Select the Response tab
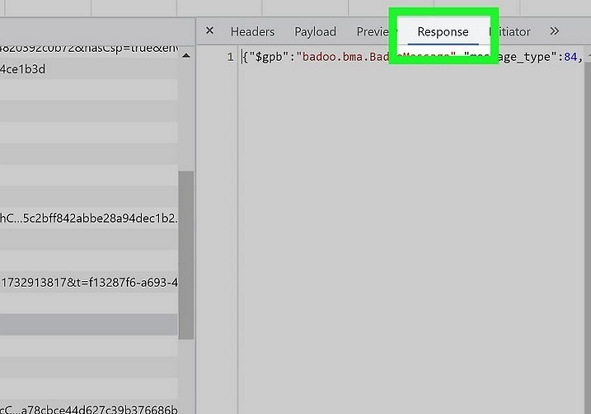591x414 pixels. [443, 32]
